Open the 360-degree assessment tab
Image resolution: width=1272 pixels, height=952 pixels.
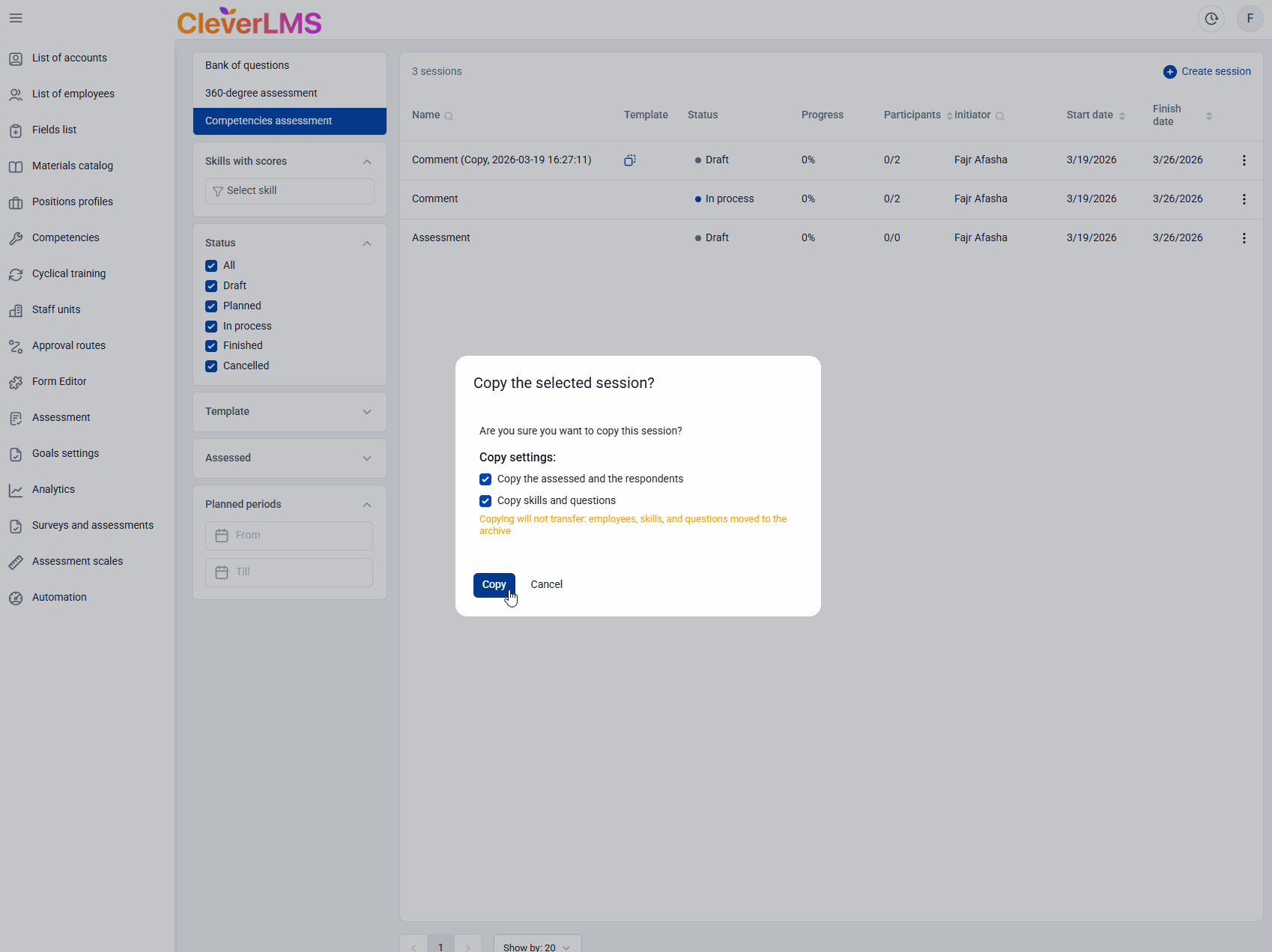coord(261,93)
